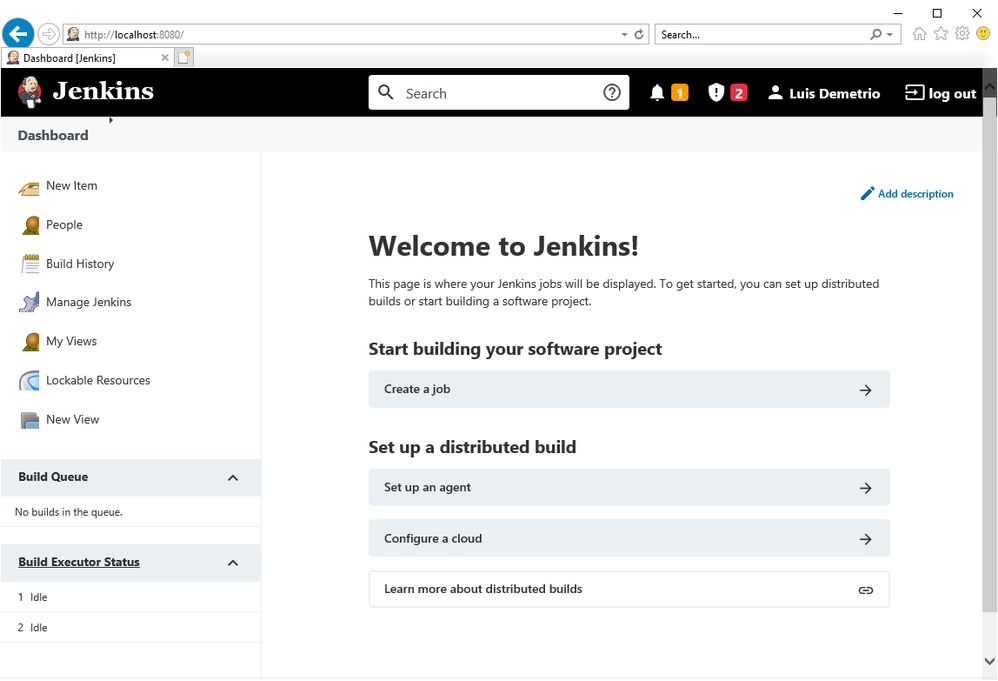Open People in the sidebar

pyautogui.click(x=64, y=225)
